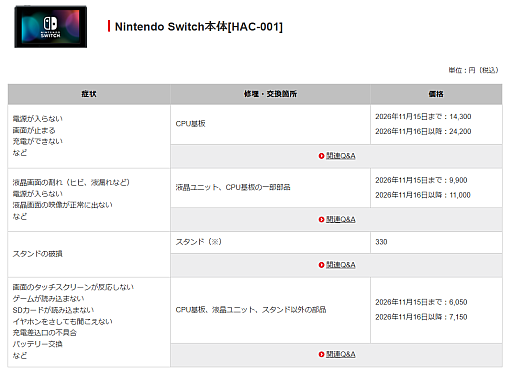Viewport: 512px width, 373px height.
Task: Click the price value 330
Action: pos(381,242)
